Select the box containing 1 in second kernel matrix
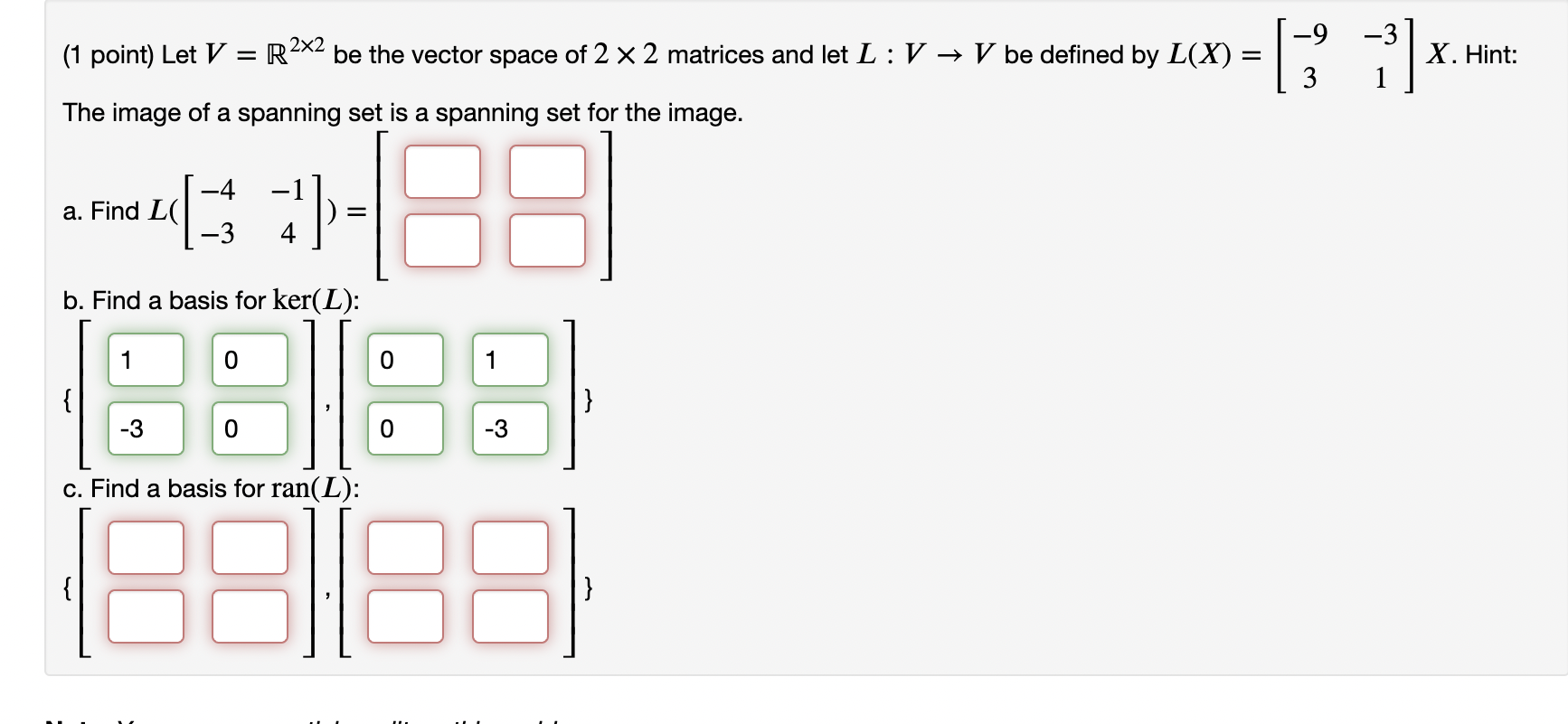The width and height of the screenshot is (1568, 724). (509, 360)
